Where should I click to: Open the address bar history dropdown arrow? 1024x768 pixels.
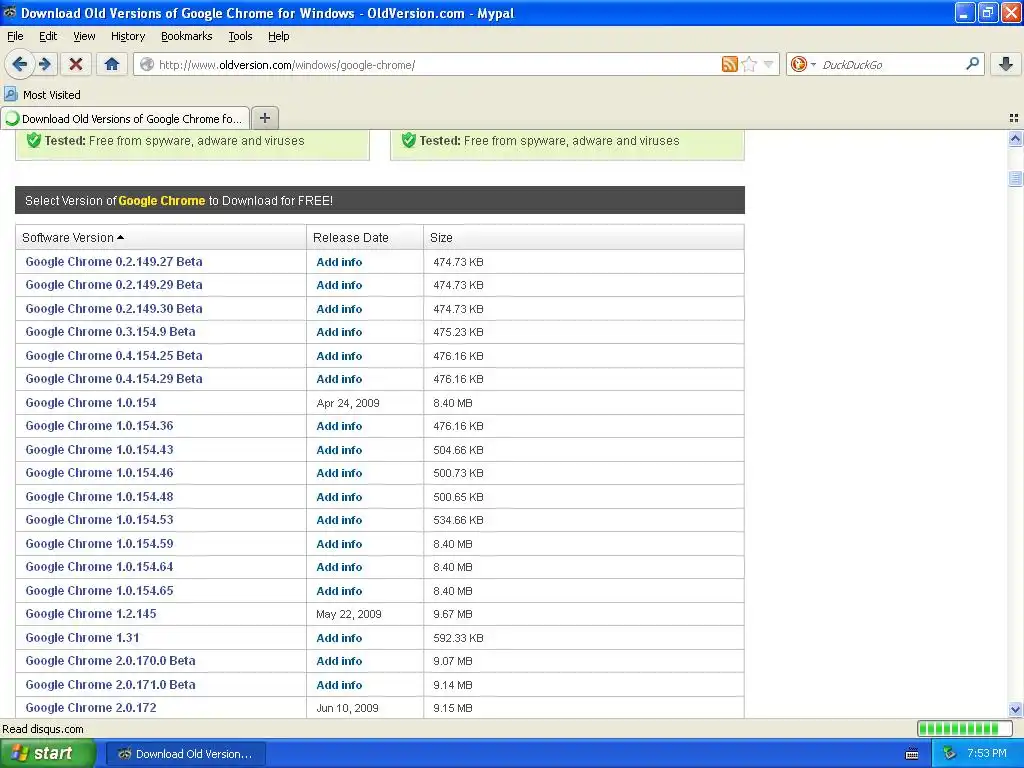pos(769,64)
